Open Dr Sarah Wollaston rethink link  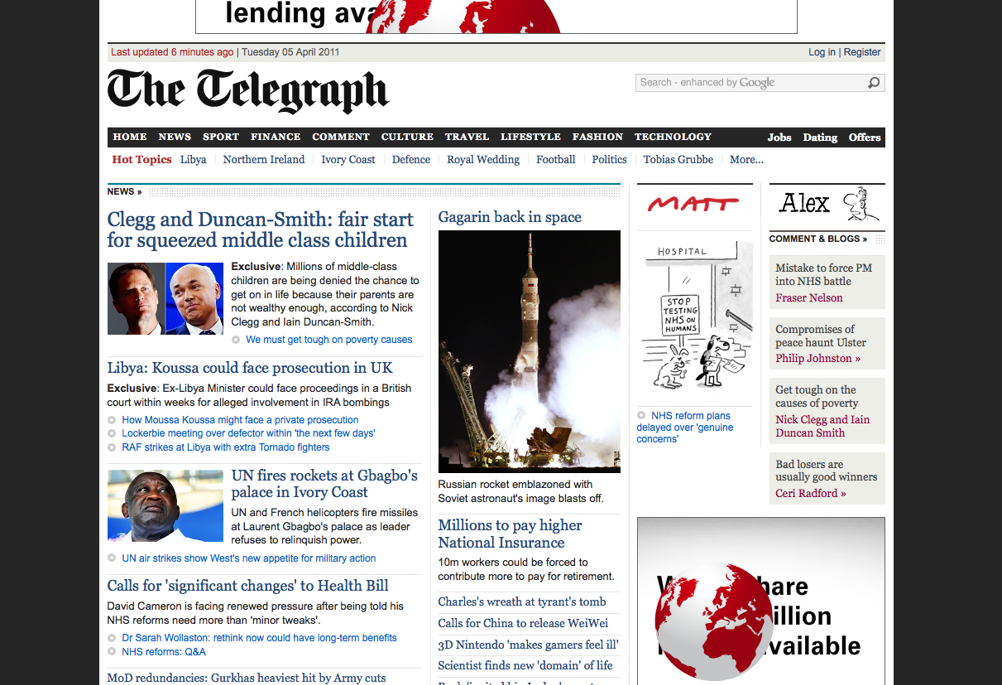point(259,638)
